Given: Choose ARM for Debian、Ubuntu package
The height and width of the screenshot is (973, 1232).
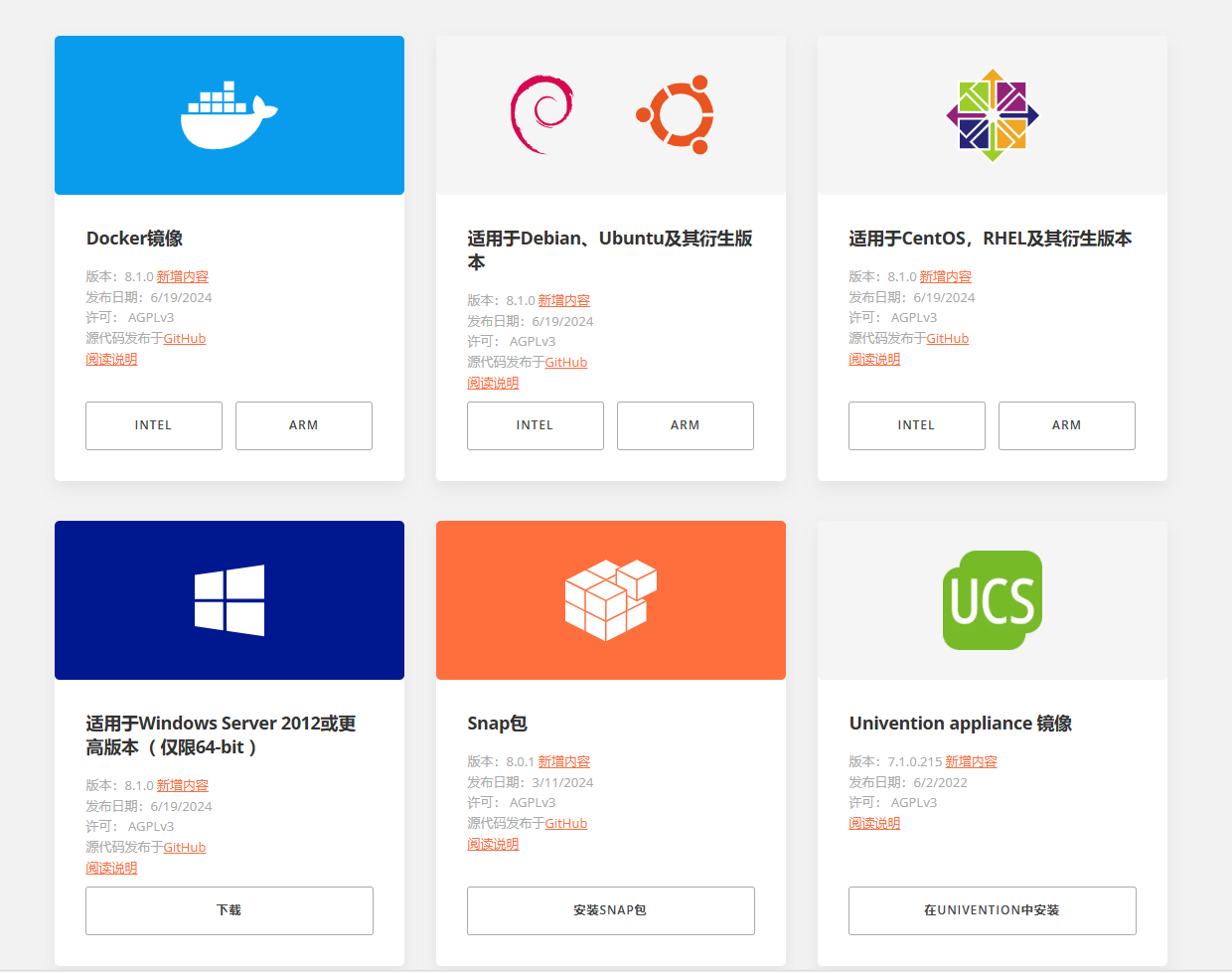Looking at the screenshot, I should click(x=686, y=425).
